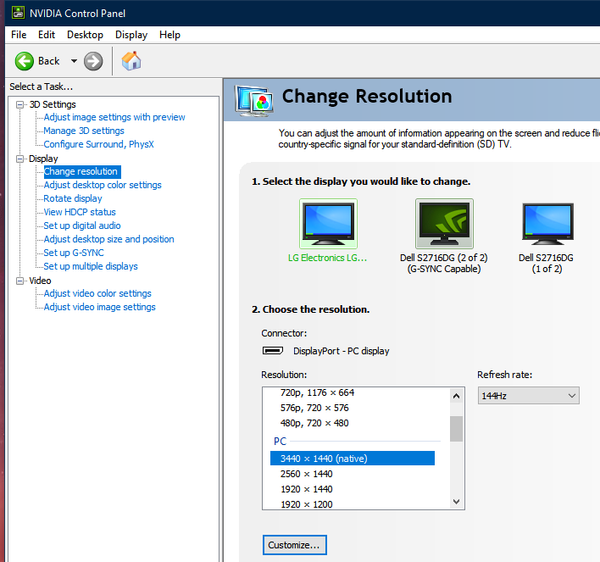Open Rotate display task
Screen dimensions: 600x562
tap(73, 199)
